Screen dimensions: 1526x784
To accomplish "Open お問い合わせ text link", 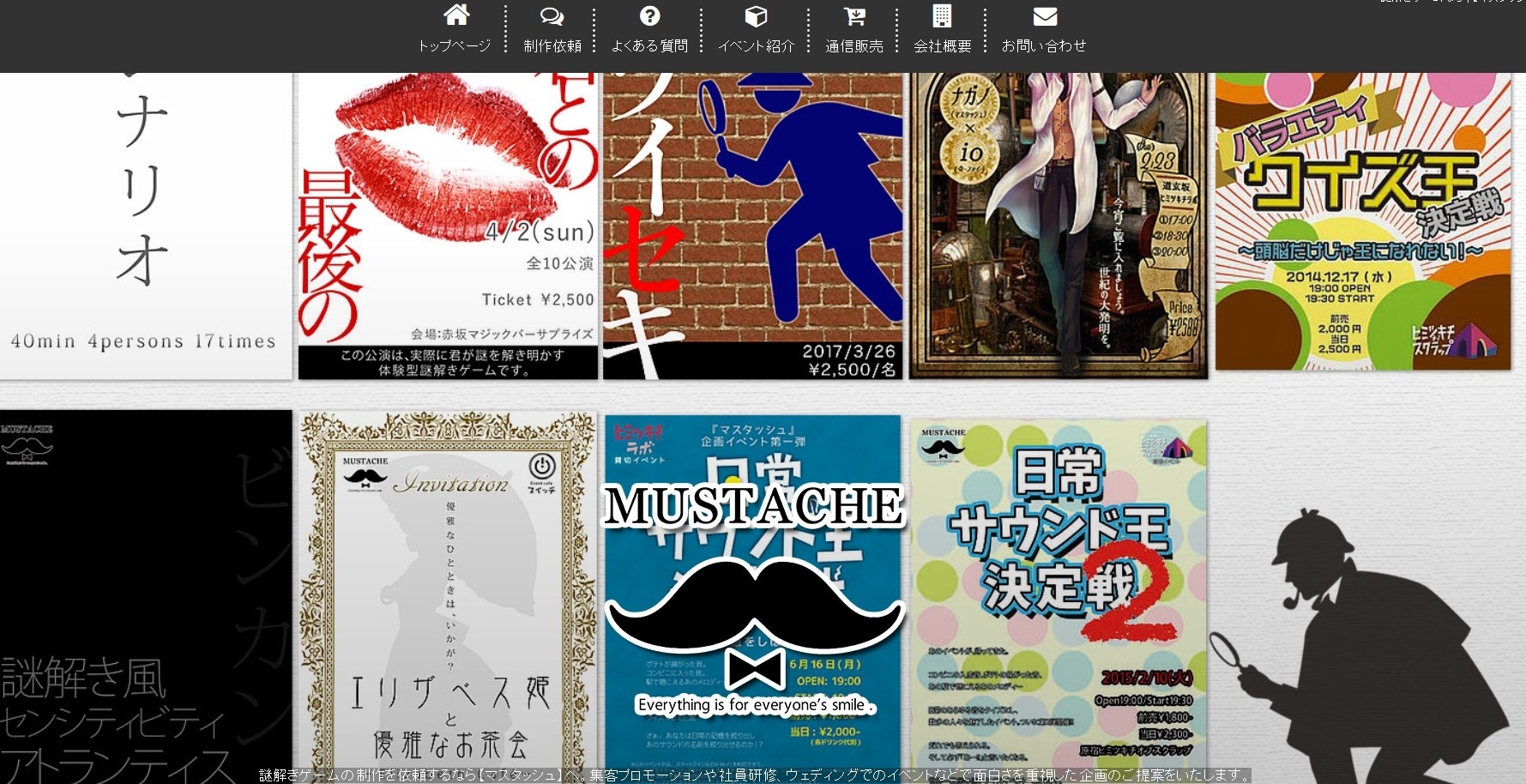I will click(x=1044, y=46).
